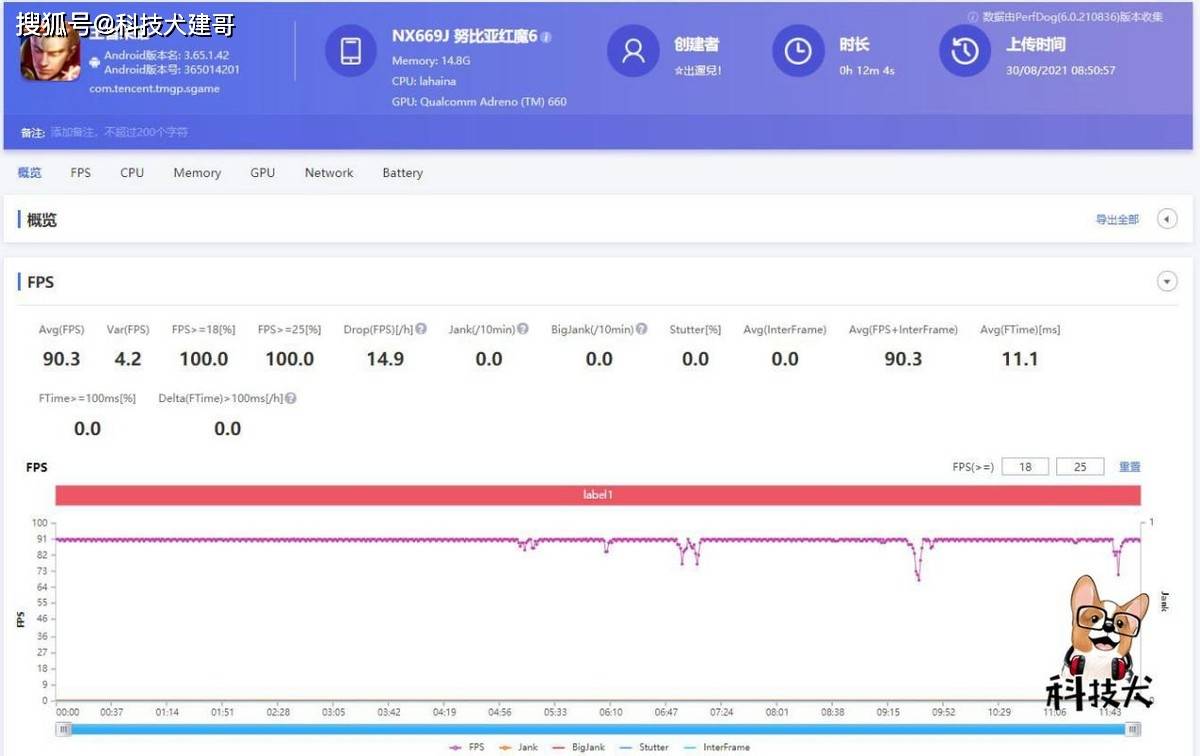Image resolution: width=1200 pixels, height=756 pixels.
Task: Click the Avg(InterFrame) metric label
Action: coord(785,329)
